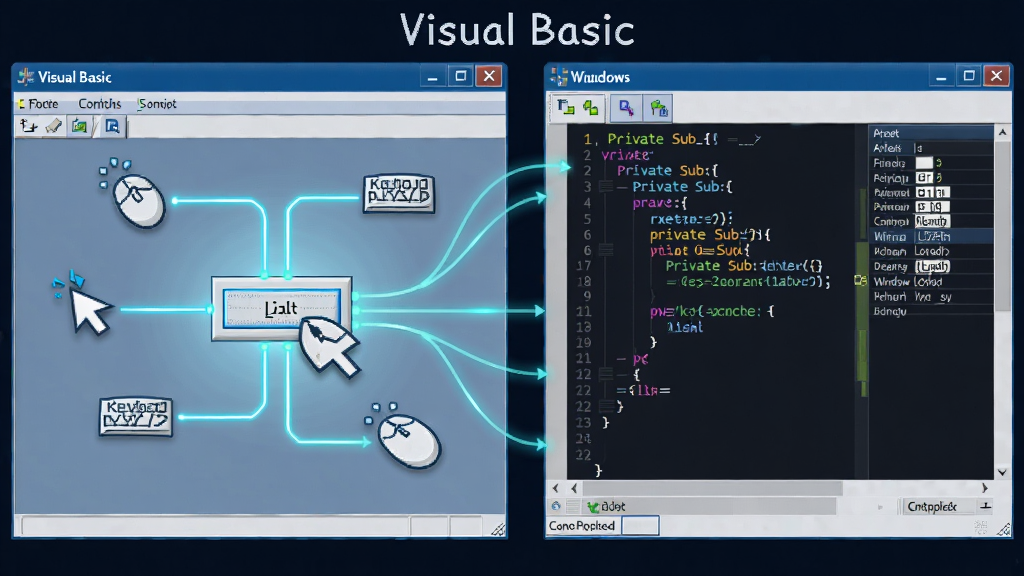Click the status bar field of Visual Basic window

click(x=216, y=526)
